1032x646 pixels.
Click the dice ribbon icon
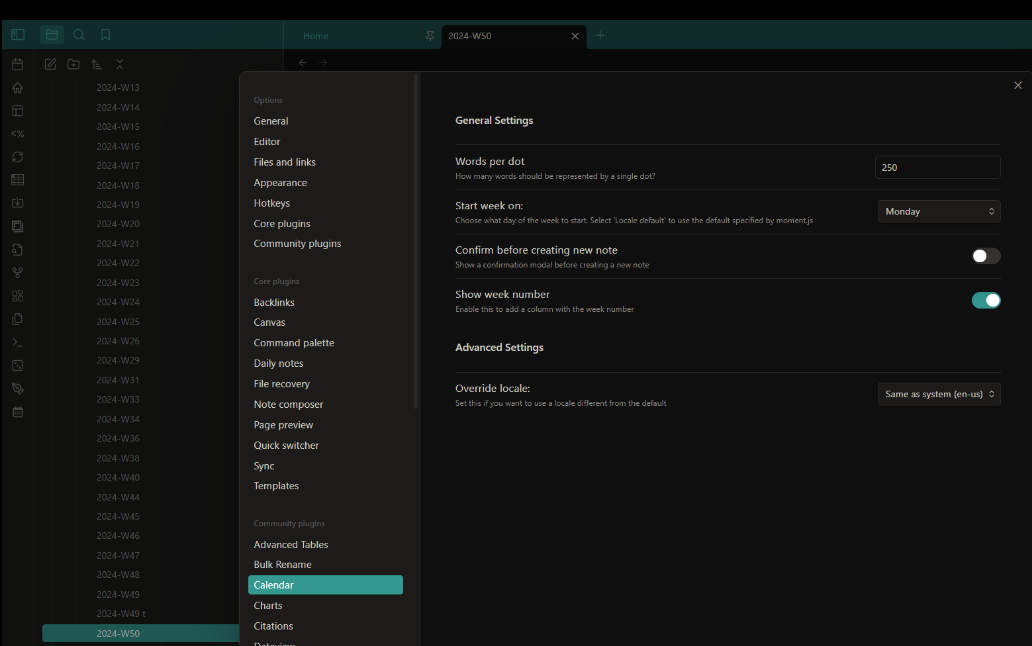[18, 365]
